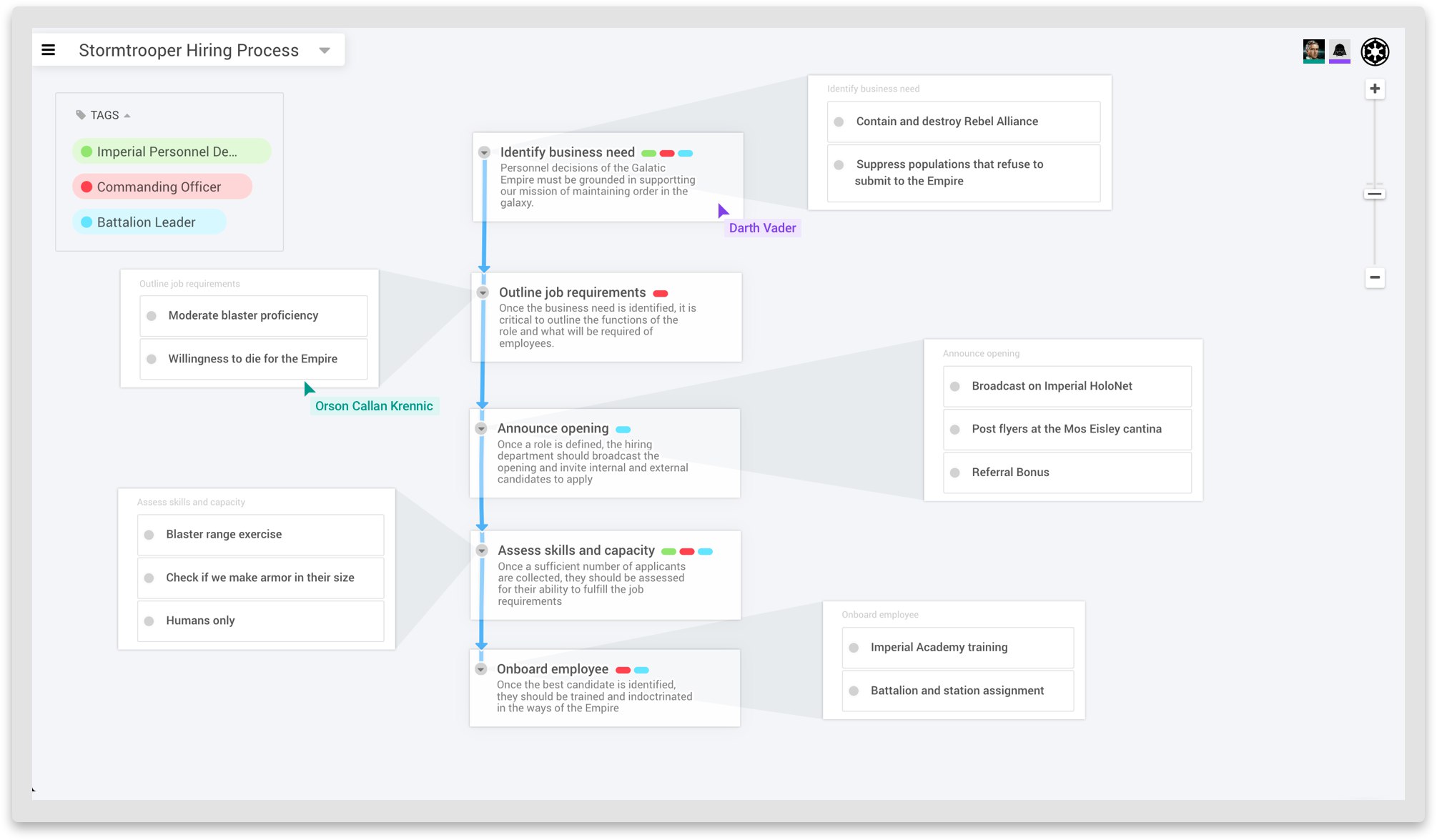Click the Onboard employee panel header label
Image resolution: width=1437 pixels, height=840 pixels.
(x=880, y=615)
